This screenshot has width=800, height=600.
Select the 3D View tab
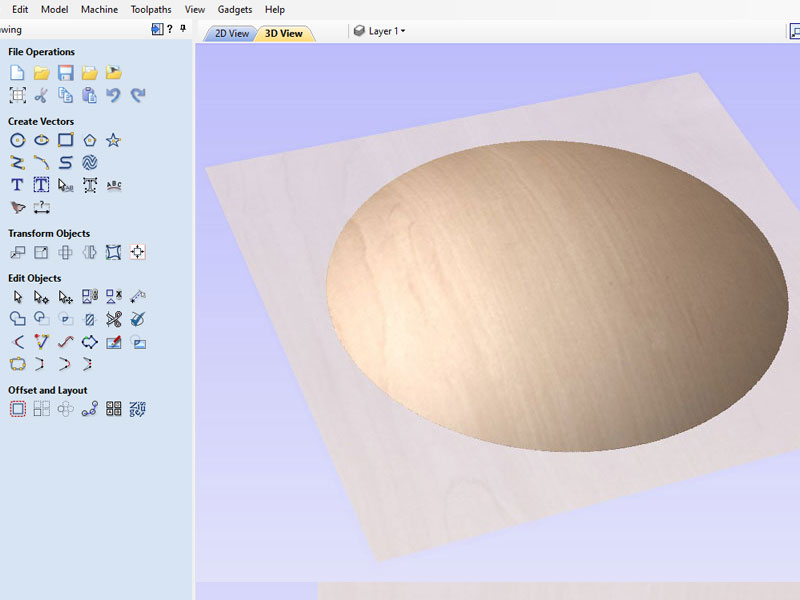click(x=284, y=33)
